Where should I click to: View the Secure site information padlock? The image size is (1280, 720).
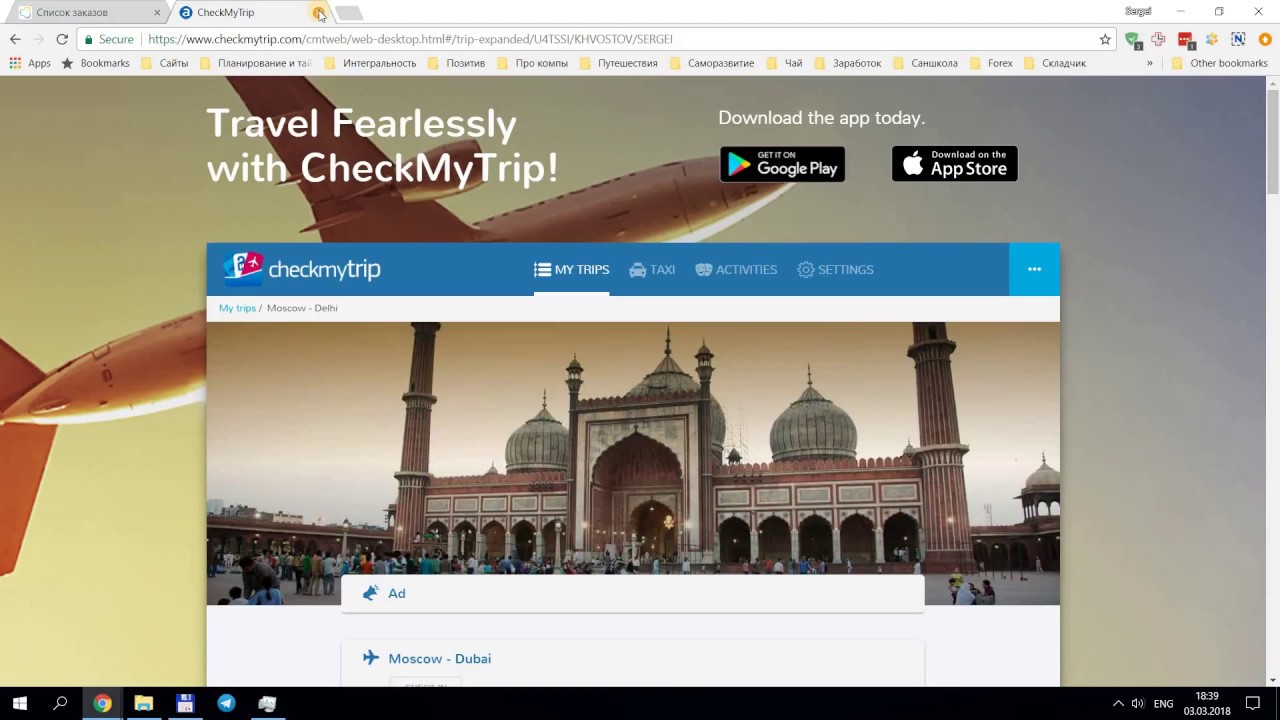point(109,39)
